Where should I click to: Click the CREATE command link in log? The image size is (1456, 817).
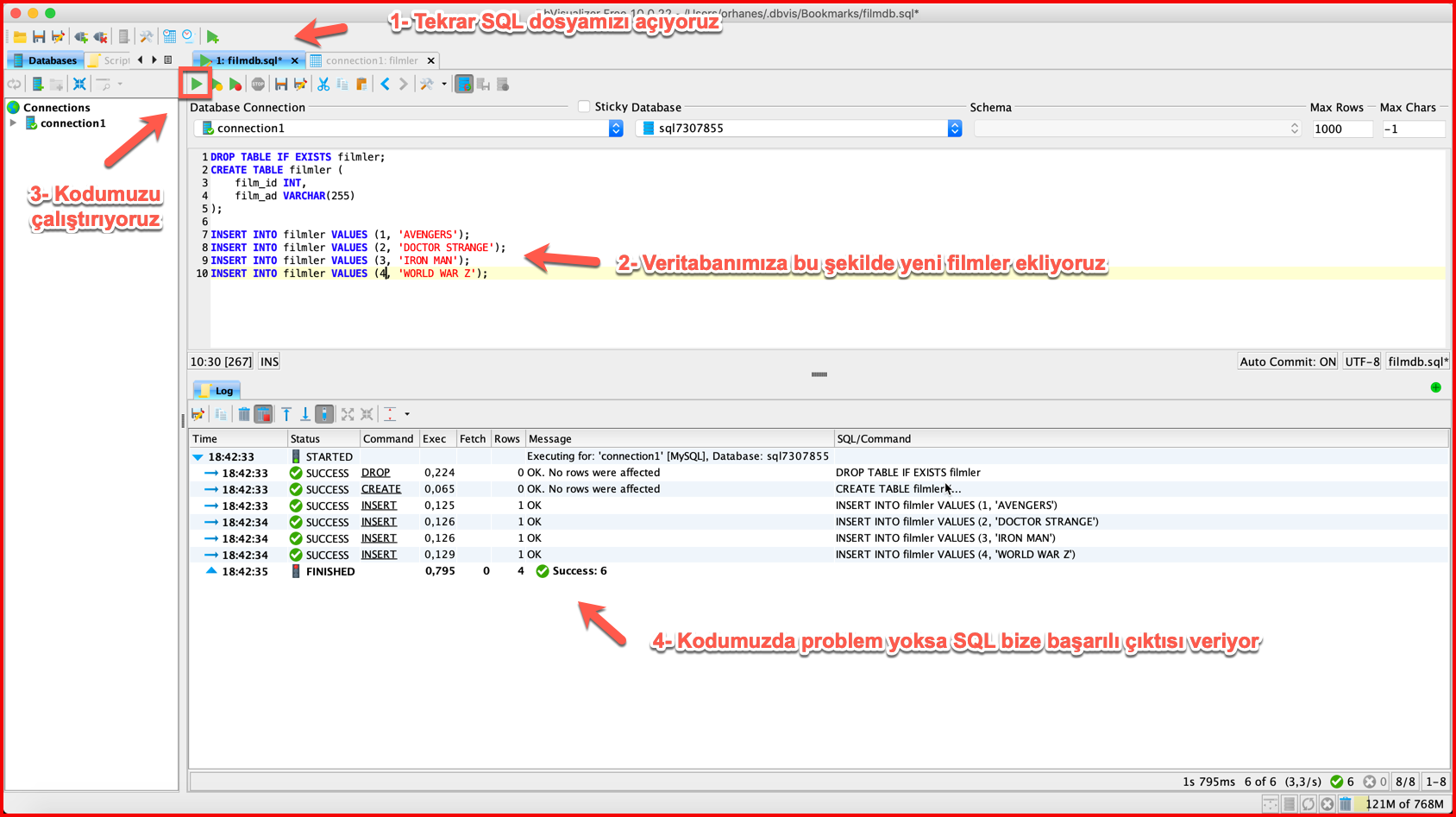pos(380,489)
